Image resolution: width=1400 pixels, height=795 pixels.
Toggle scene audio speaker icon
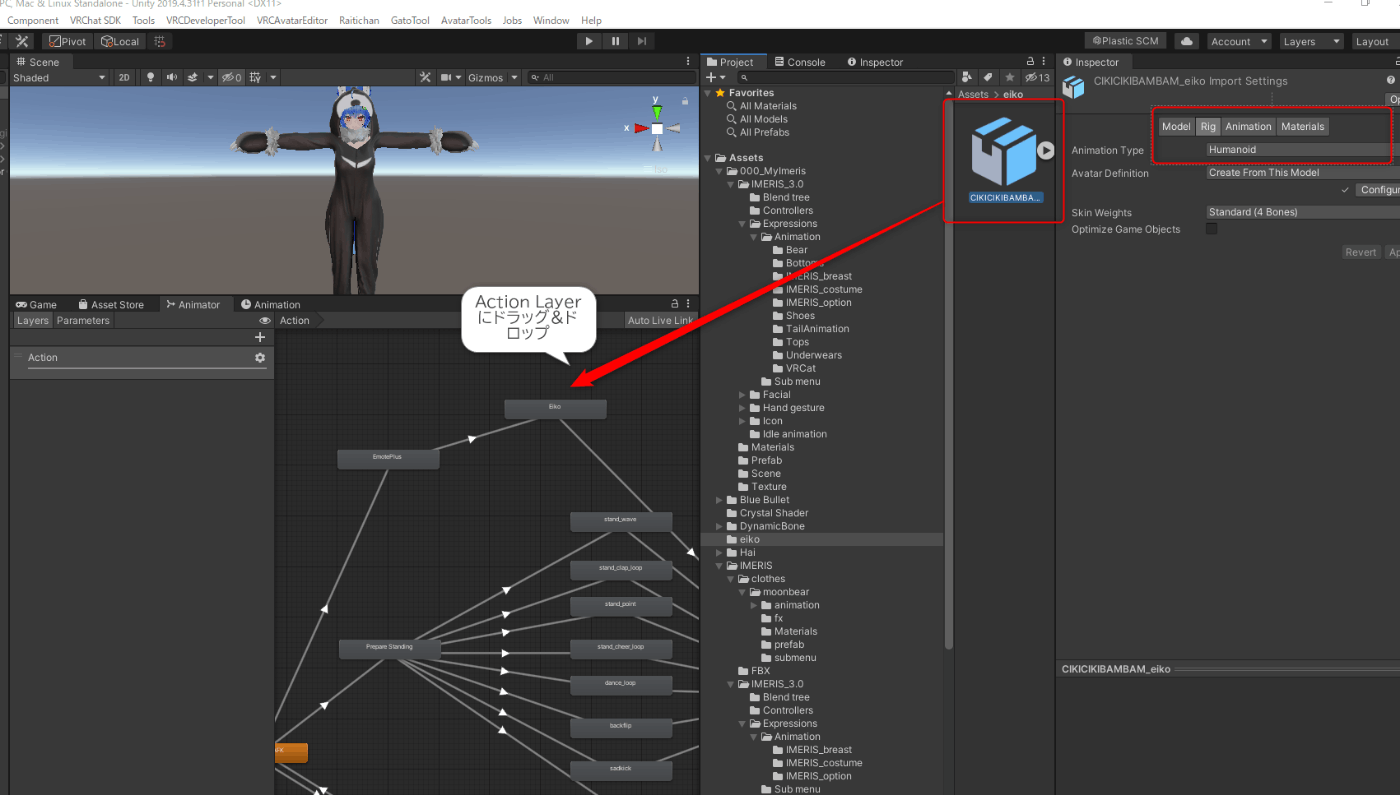coord(172,78)
